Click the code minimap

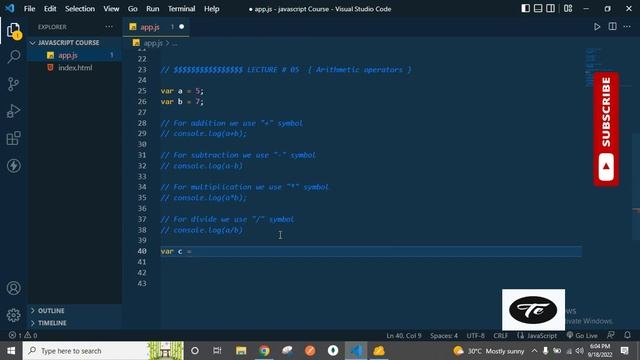pyautogui.click(x=594, y=67)
